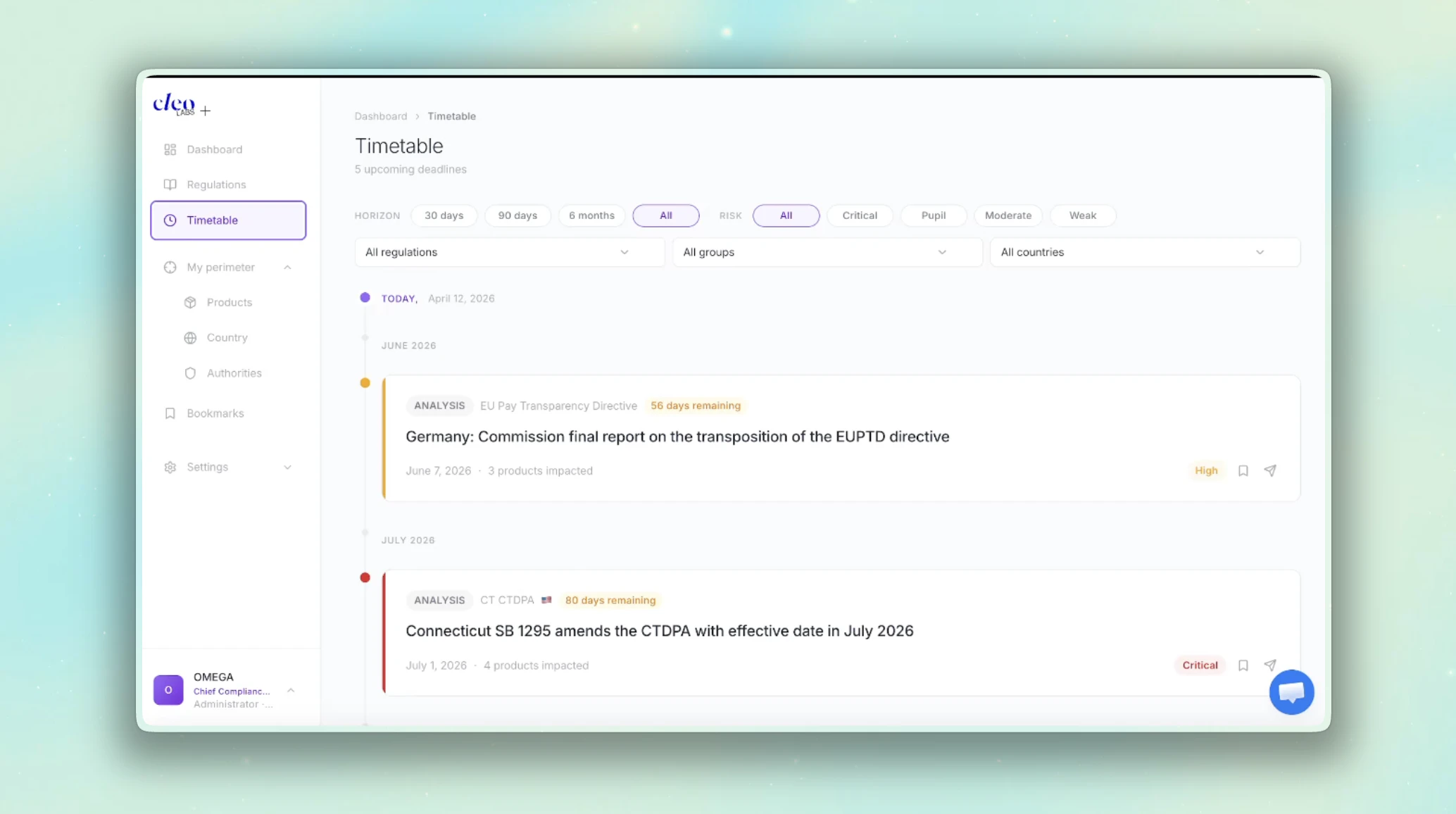Click the red July timeline marker

coord(365,577)
